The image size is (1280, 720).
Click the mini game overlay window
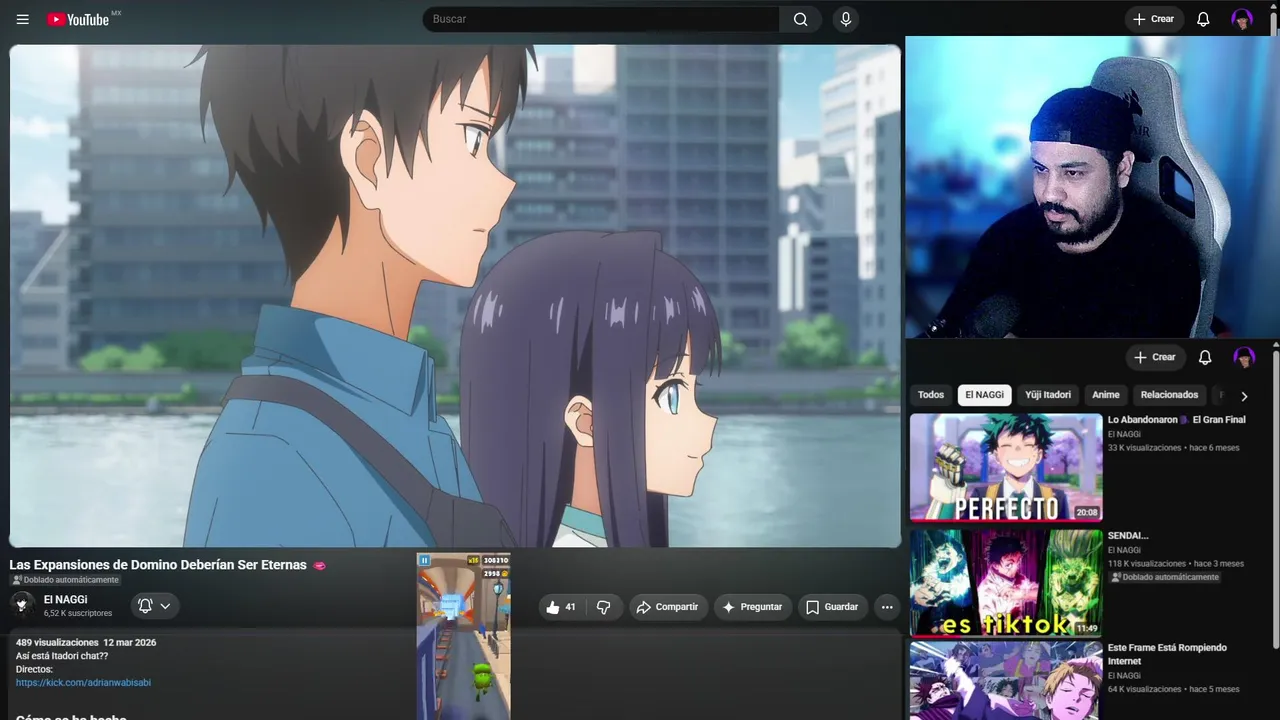[x=463, y=636]
